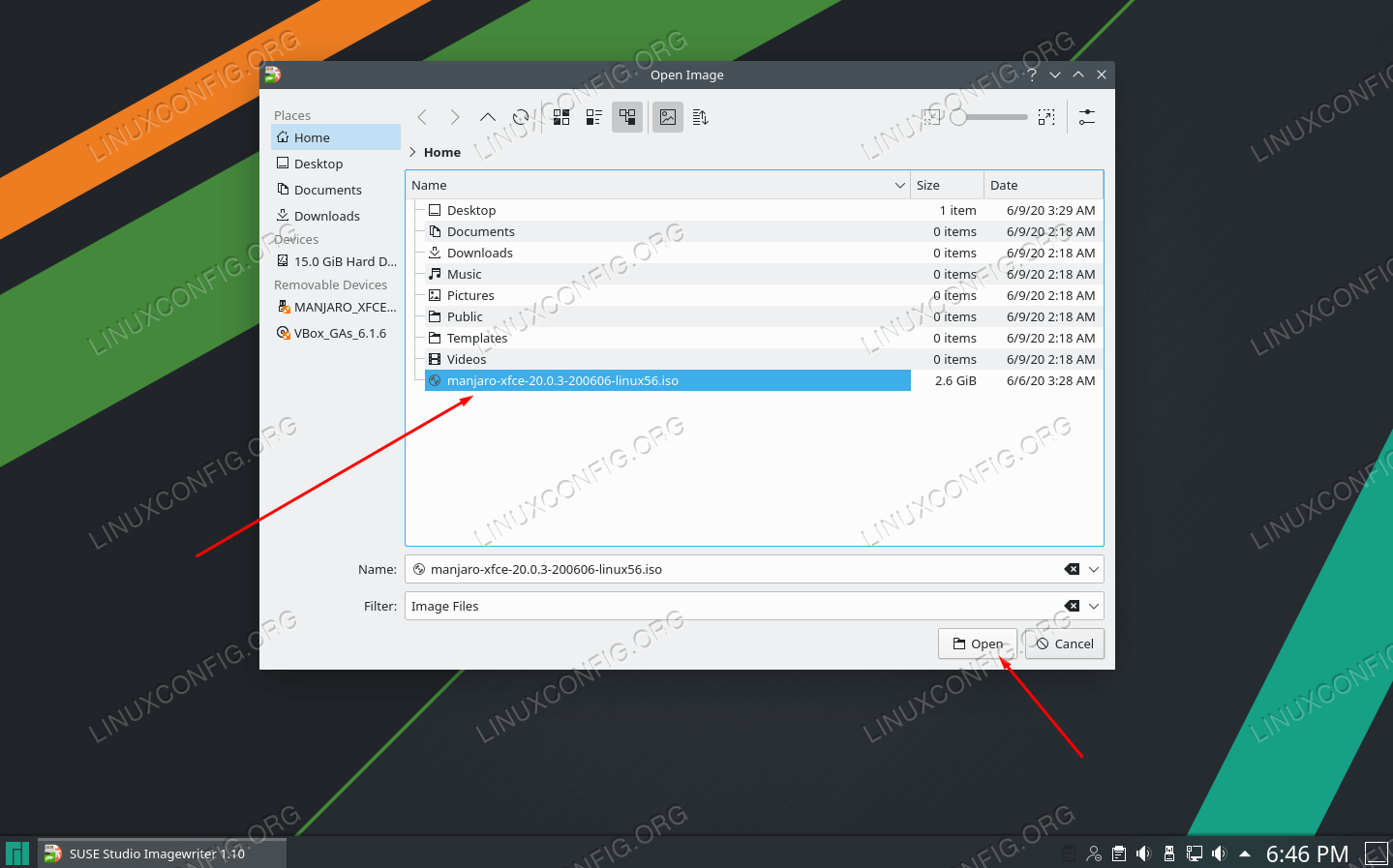Click the Home breadcrumb label
Image resolution: width=1393 pixels, height=868 pixels.
[442, 152]
